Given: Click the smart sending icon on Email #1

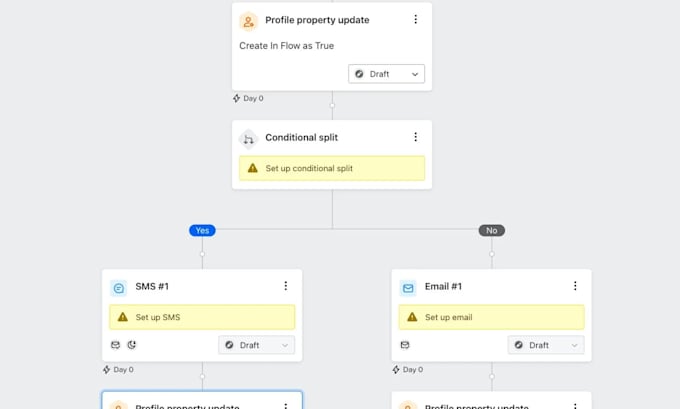Looking at the screenshot, I should [405, 345].
